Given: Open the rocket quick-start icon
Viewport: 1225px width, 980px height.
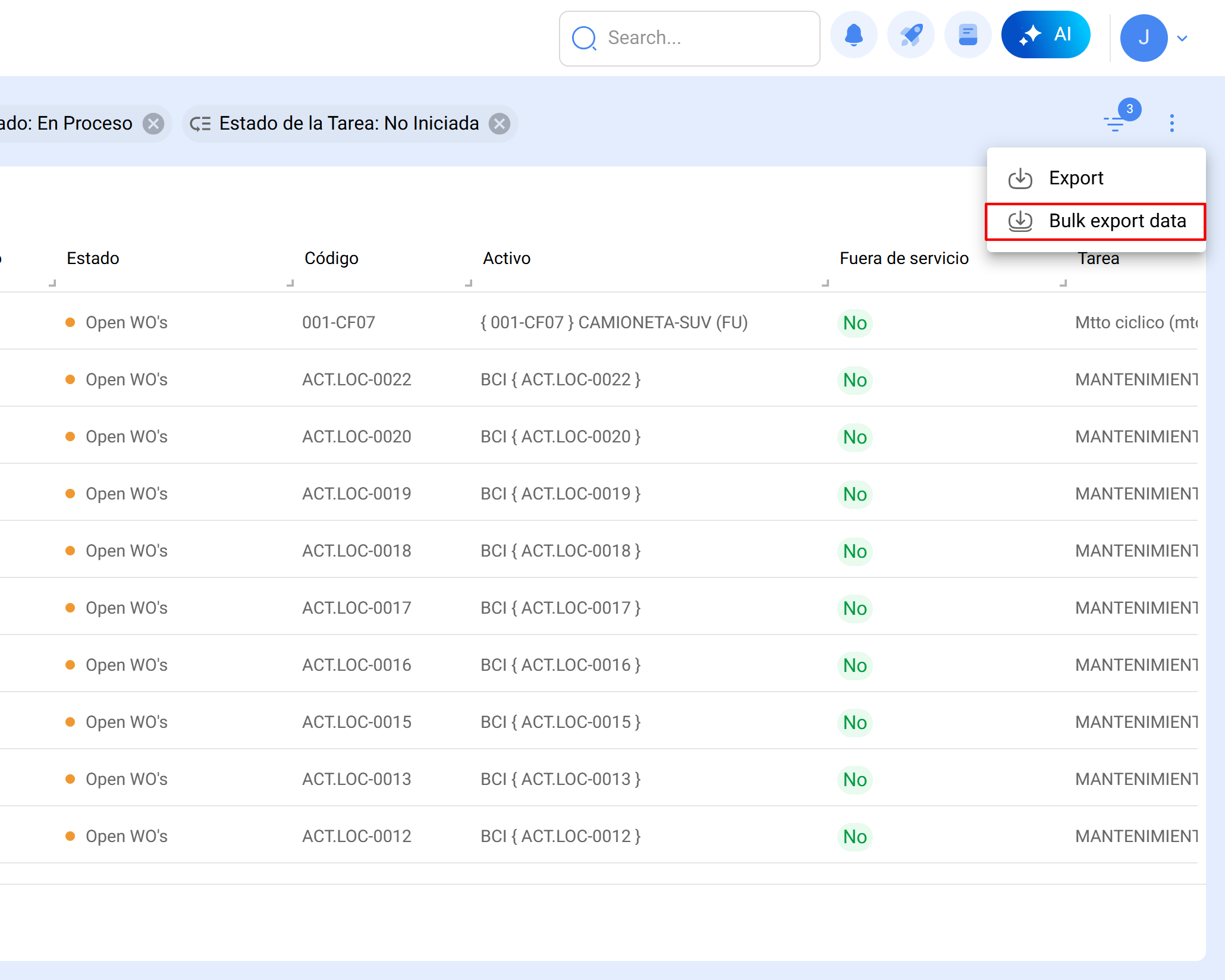Looking at the screenshot, I should pyautogui.click(x=910, y=37).
